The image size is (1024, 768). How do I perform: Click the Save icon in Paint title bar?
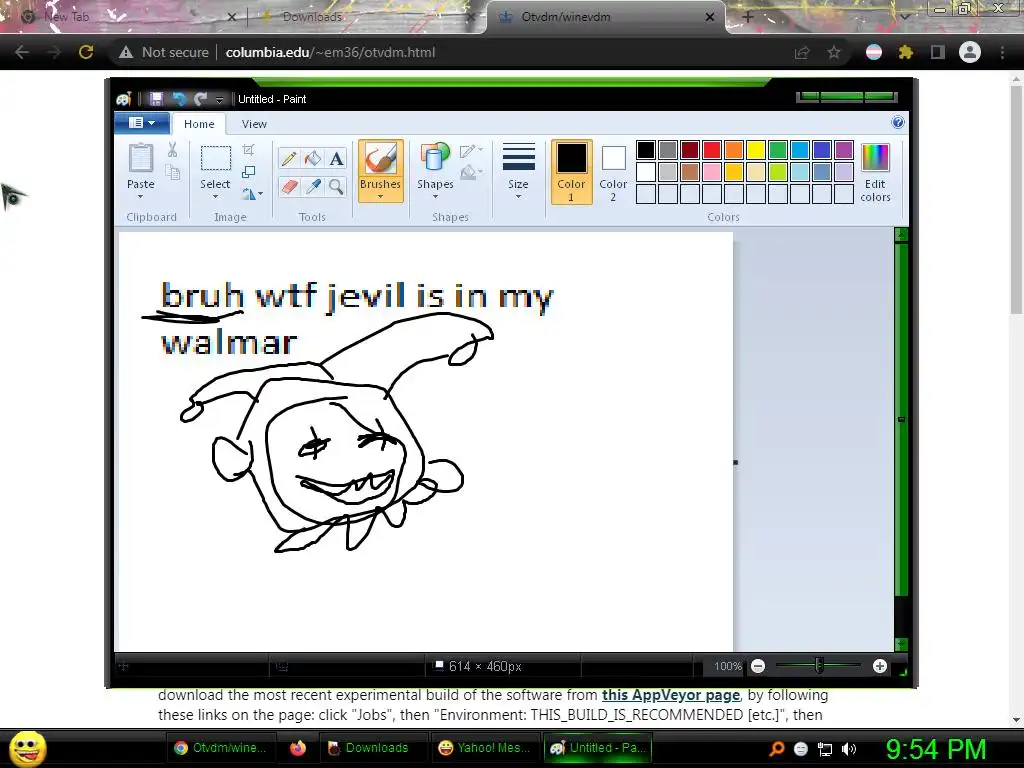(x=156, y=99)
